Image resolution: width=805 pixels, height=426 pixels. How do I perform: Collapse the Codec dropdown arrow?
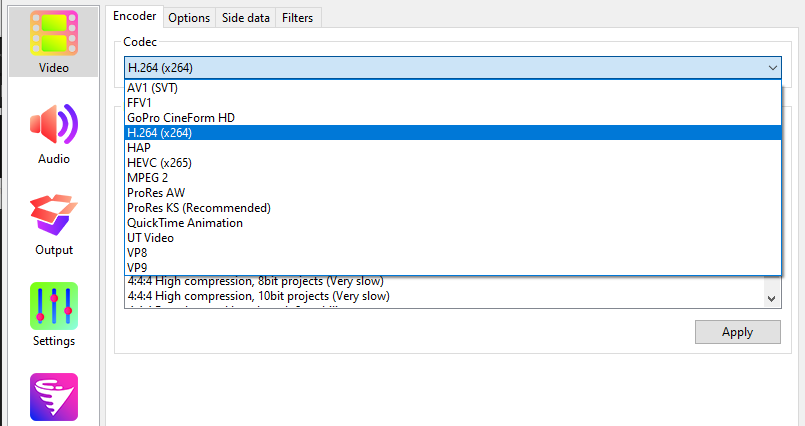pyautogui.click(x=772, y=68)
